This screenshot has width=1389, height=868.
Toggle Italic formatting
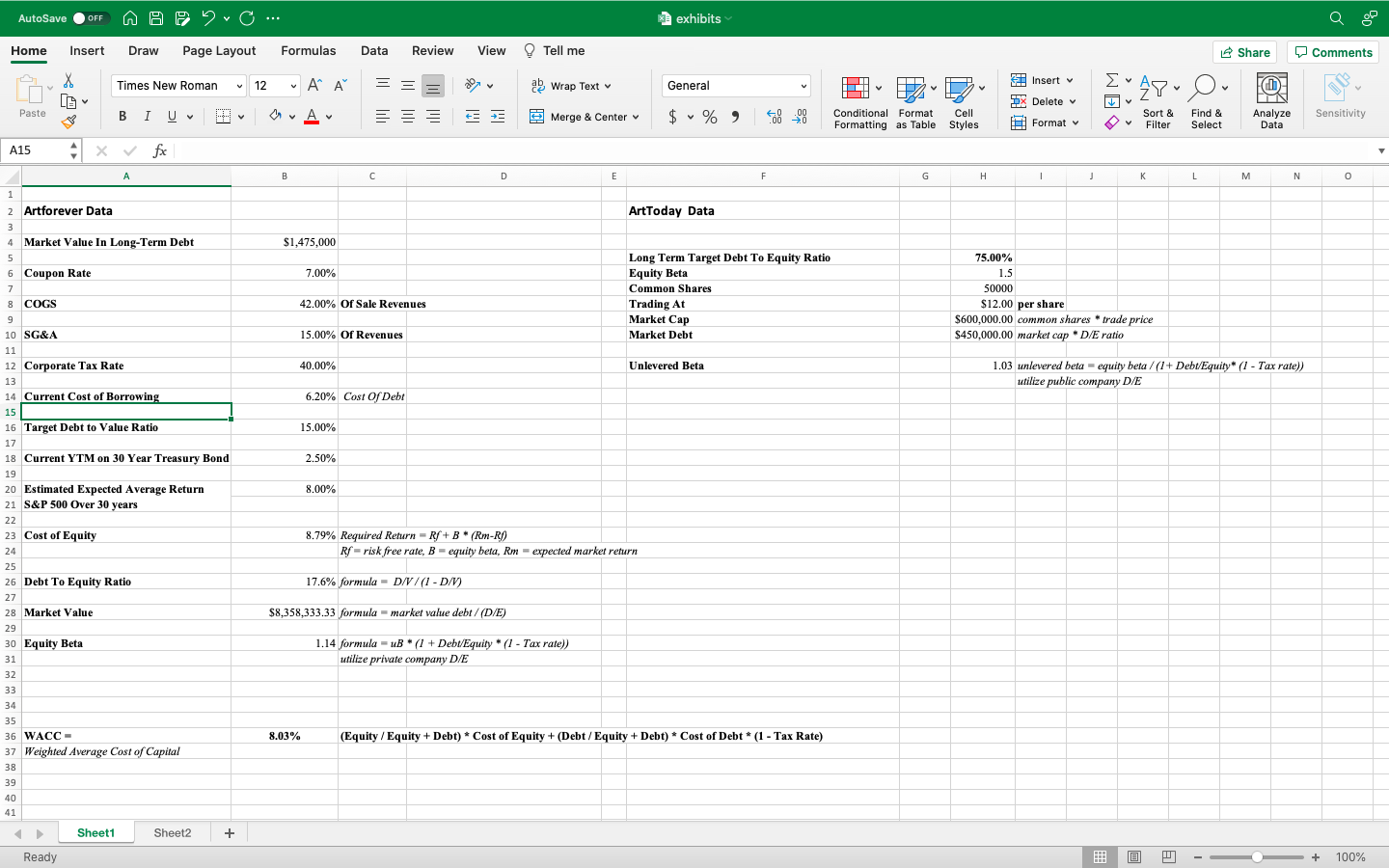147,117
